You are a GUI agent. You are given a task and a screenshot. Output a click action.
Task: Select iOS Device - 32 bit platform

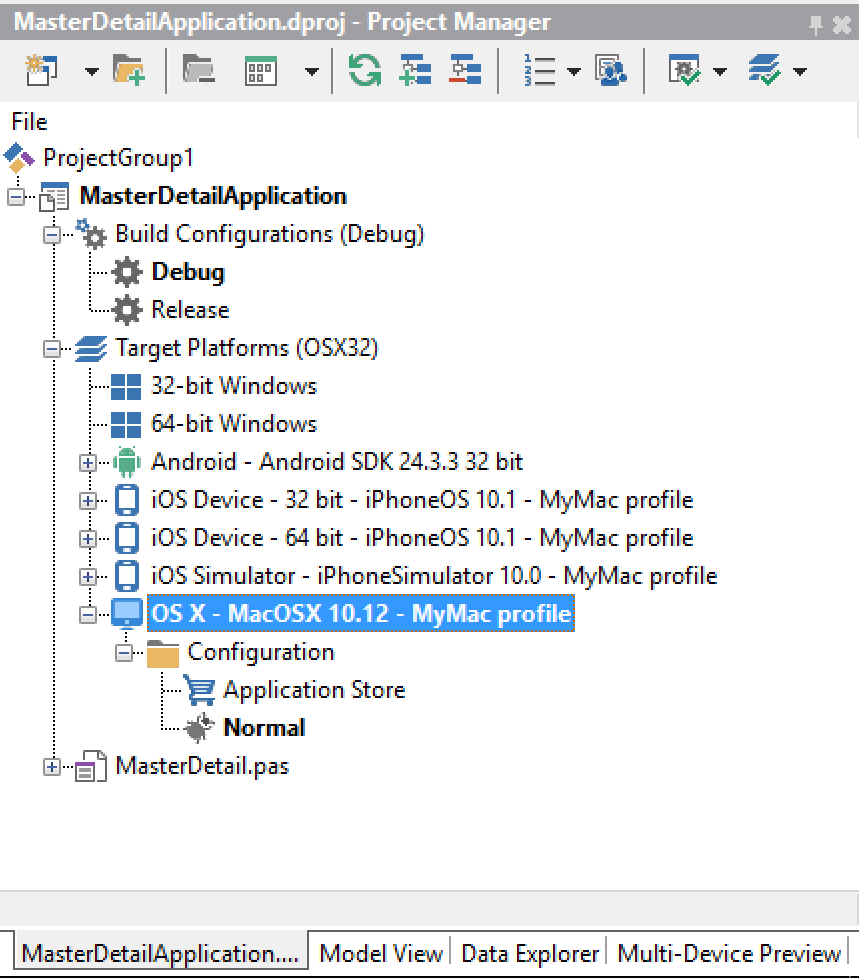(x=422, y=500)
